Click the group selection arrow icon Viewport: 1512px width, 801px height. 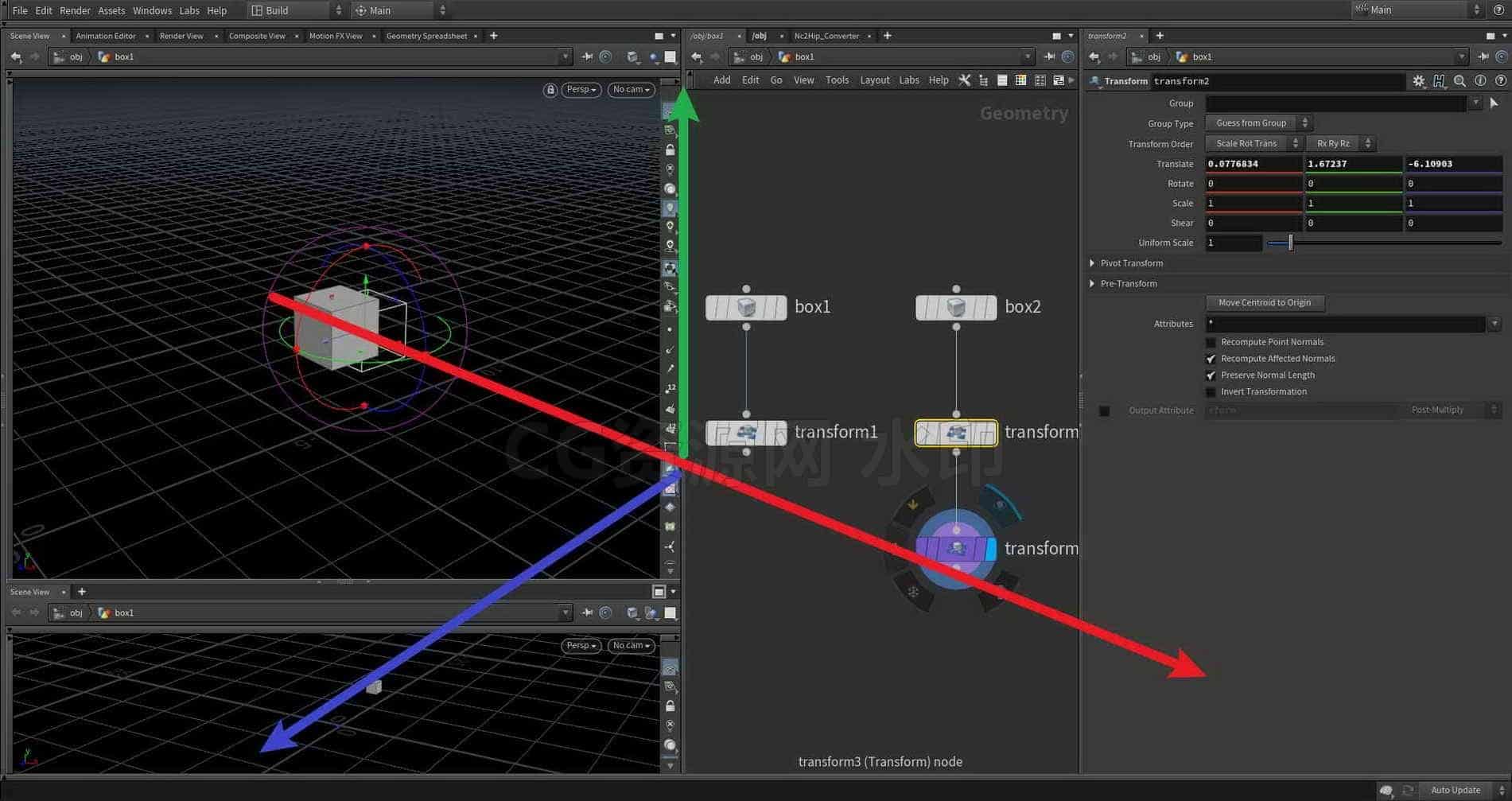(1494, 103)
